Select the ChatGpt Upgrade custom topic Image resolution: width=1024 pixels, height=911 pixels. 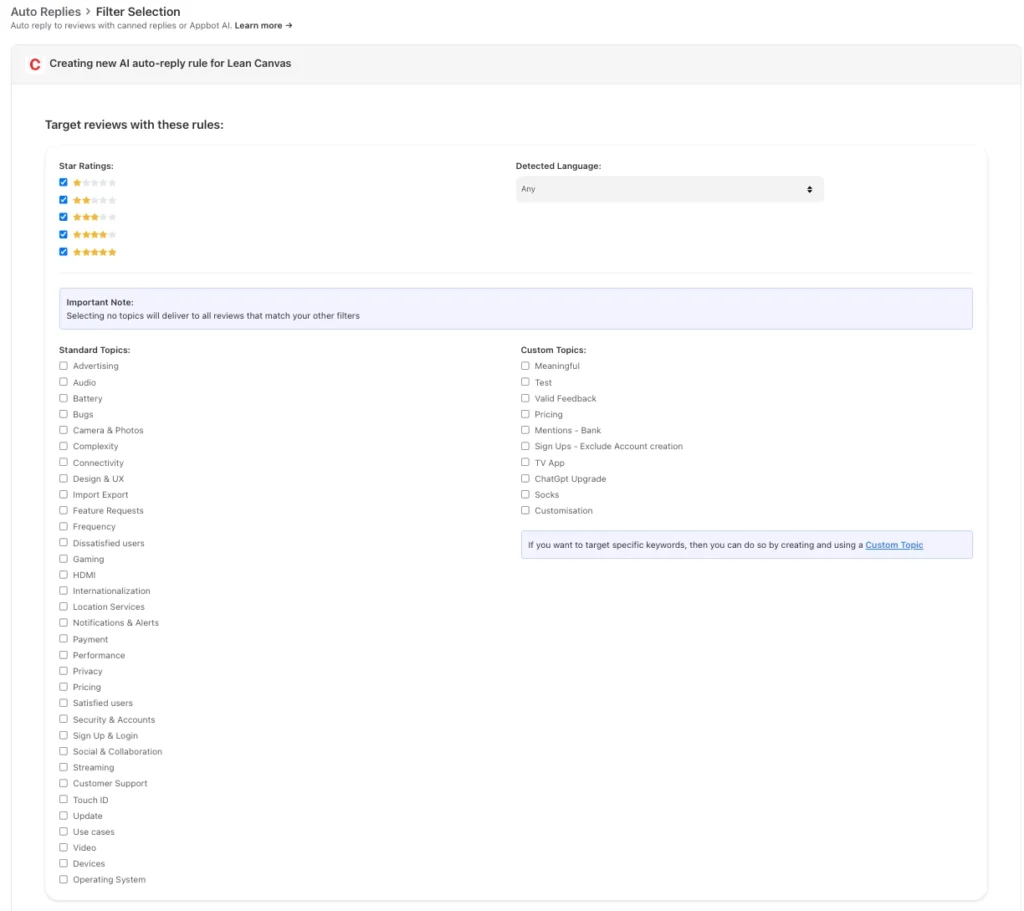pos(526,478)
